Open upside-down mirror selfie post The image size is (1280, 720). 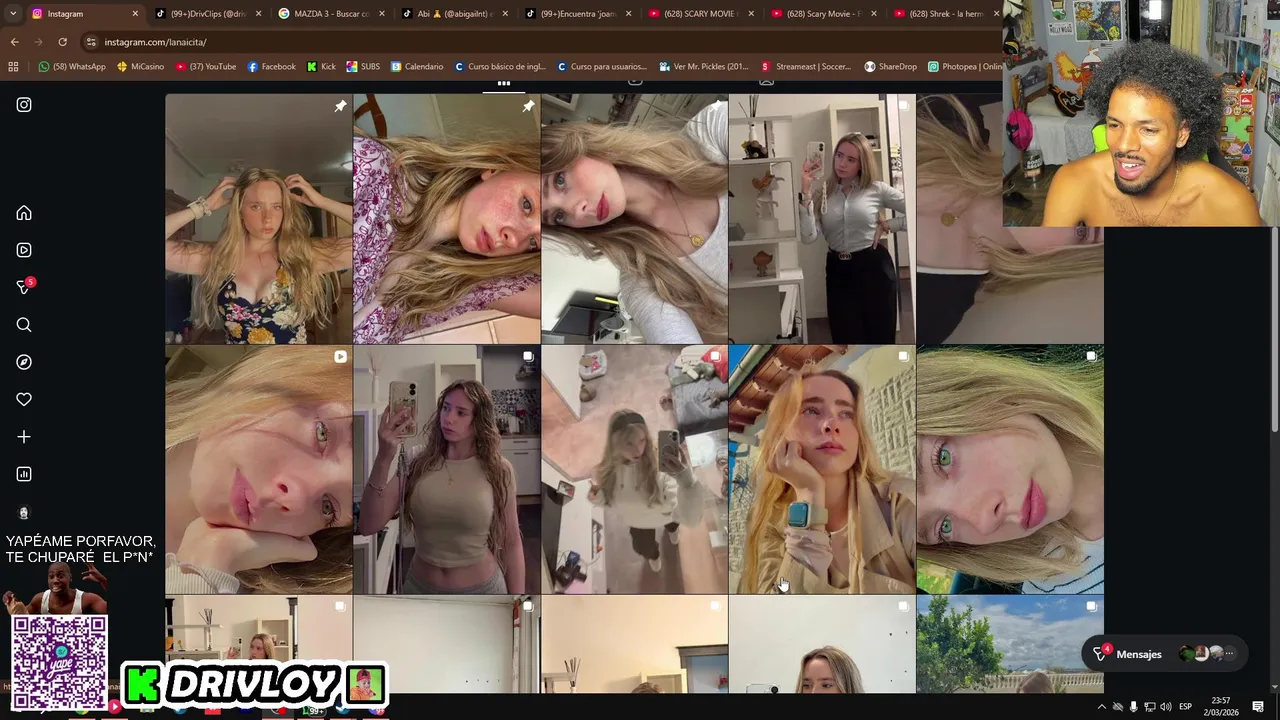634,470
